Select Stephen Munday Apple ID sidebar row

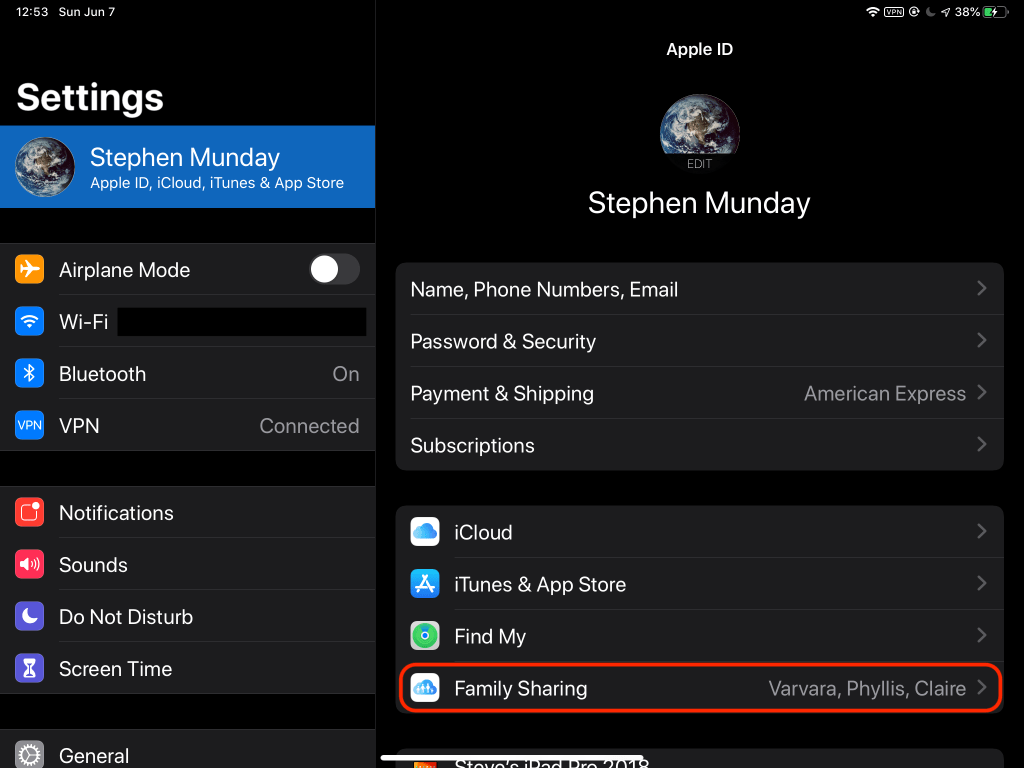tap(187, 167)
